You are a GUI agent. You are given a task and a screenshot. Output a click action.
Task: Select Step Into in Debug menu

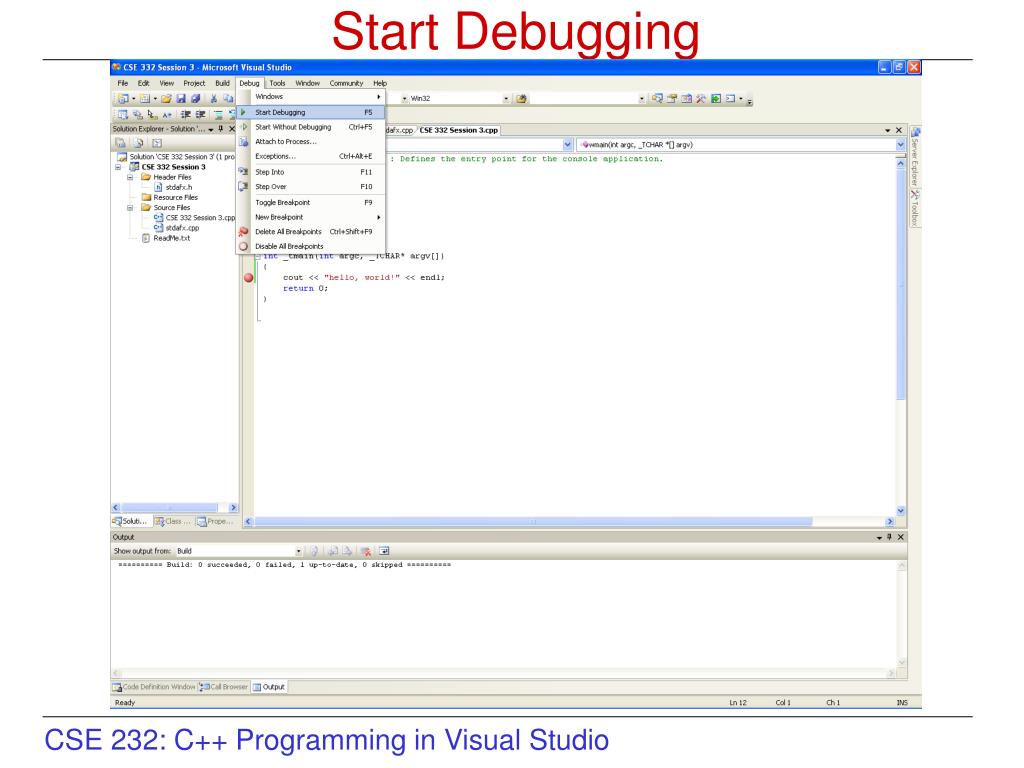[x=311, y=172]
